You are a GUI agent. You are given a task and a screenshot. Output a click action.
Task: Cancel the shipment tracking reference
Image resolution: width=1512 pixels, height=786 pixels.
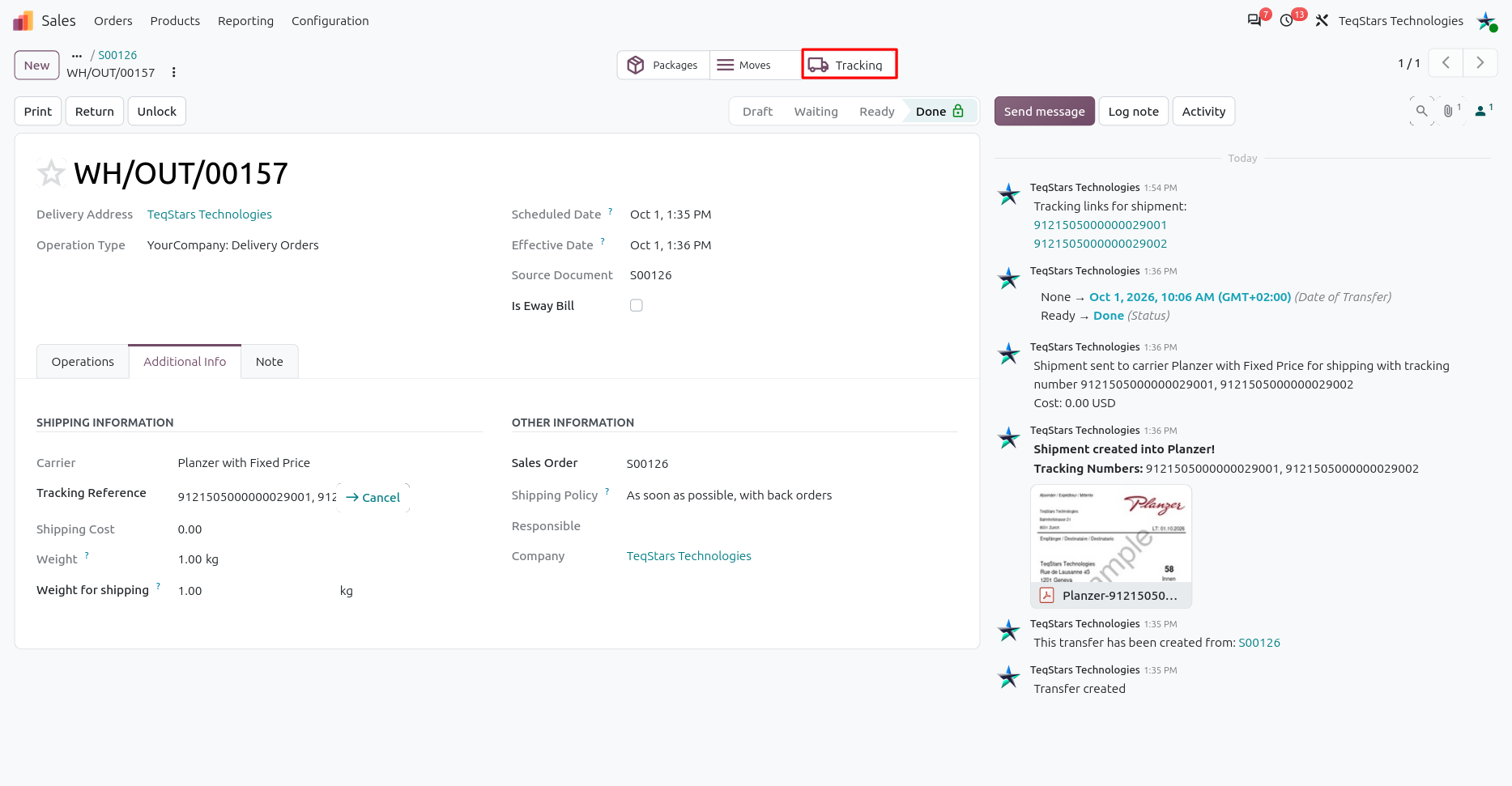tap(373, 498)
